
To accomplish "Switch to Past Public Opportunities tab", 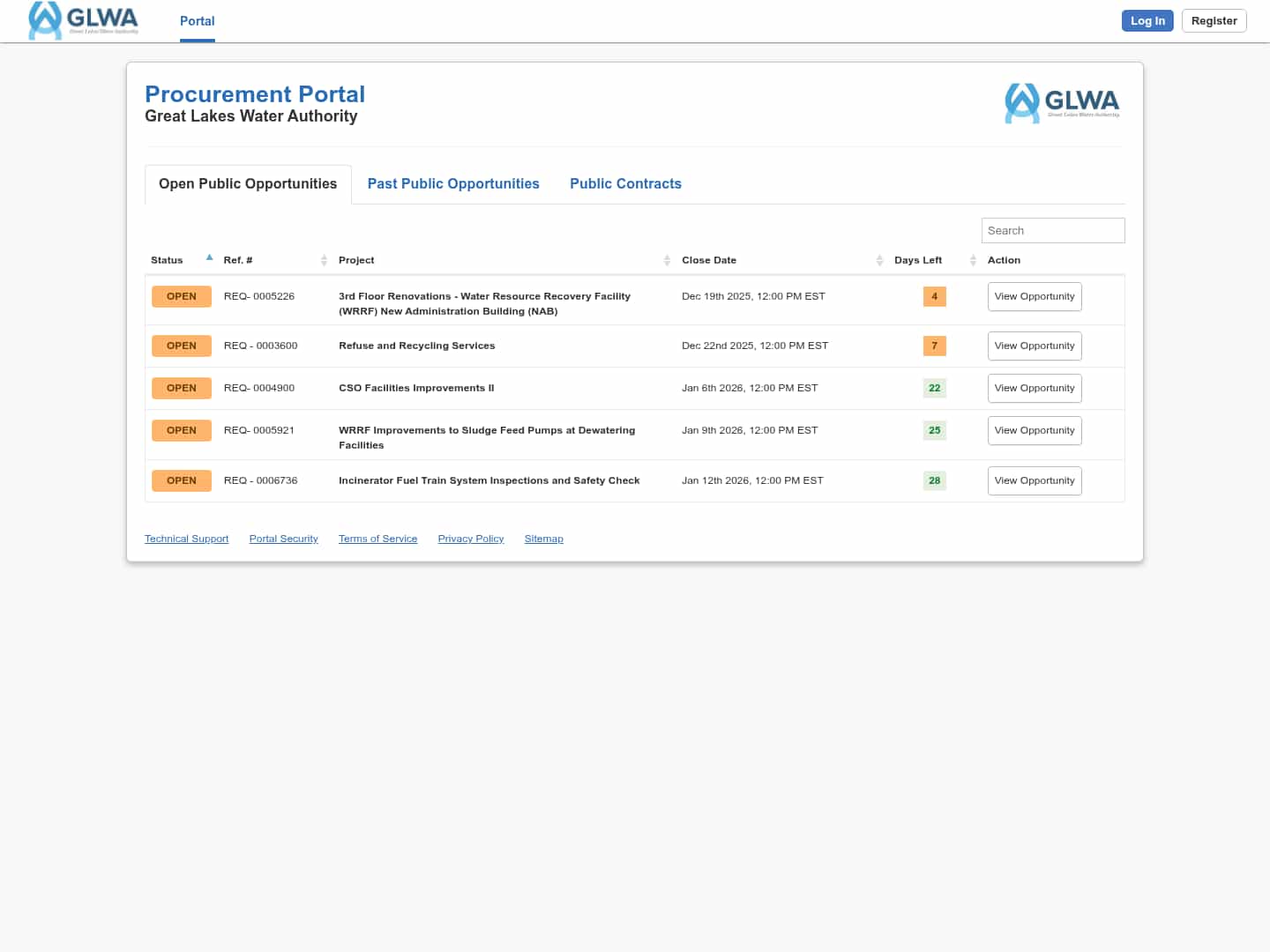I will tap(453, 183).
